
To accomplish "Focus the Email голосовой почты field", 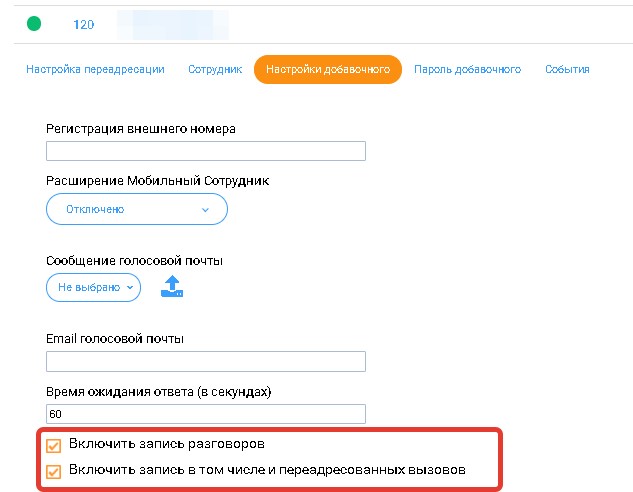I will tap(206, 361).
